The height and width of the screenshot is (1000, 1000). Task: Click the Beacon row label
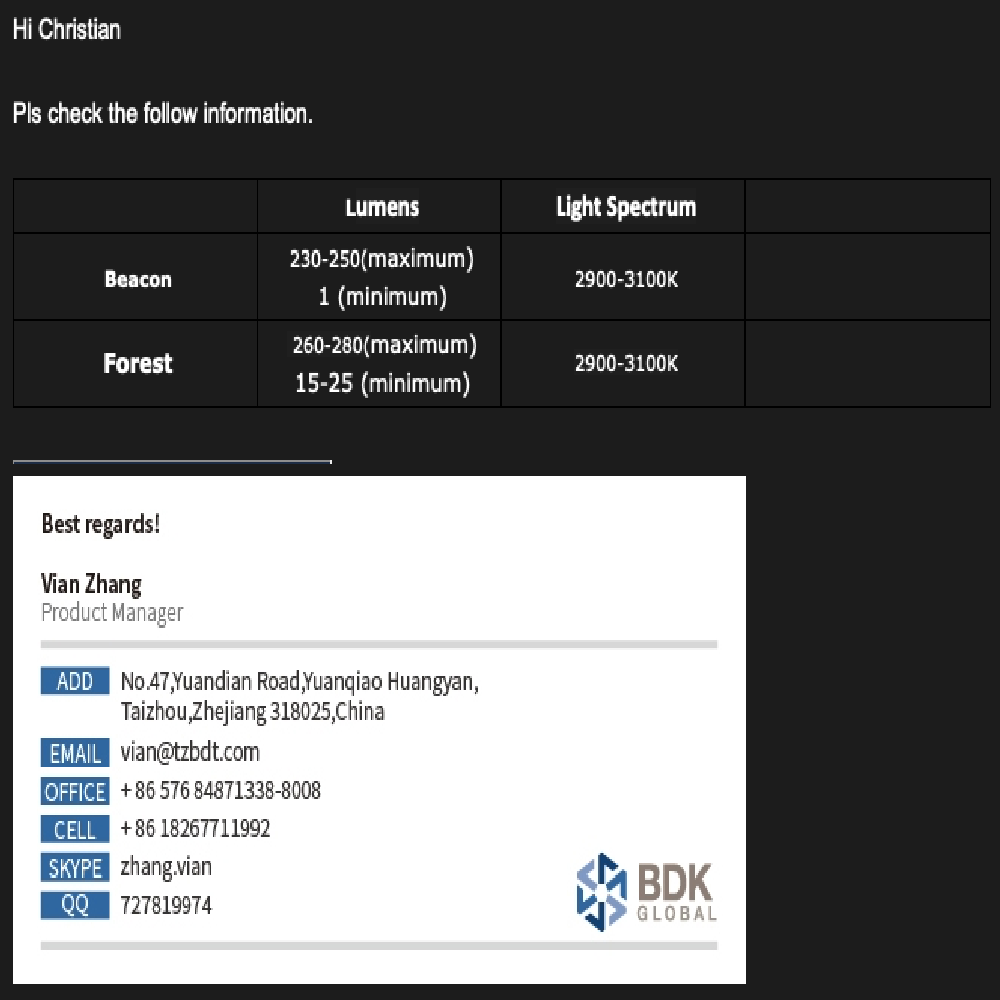coord(138,280)
